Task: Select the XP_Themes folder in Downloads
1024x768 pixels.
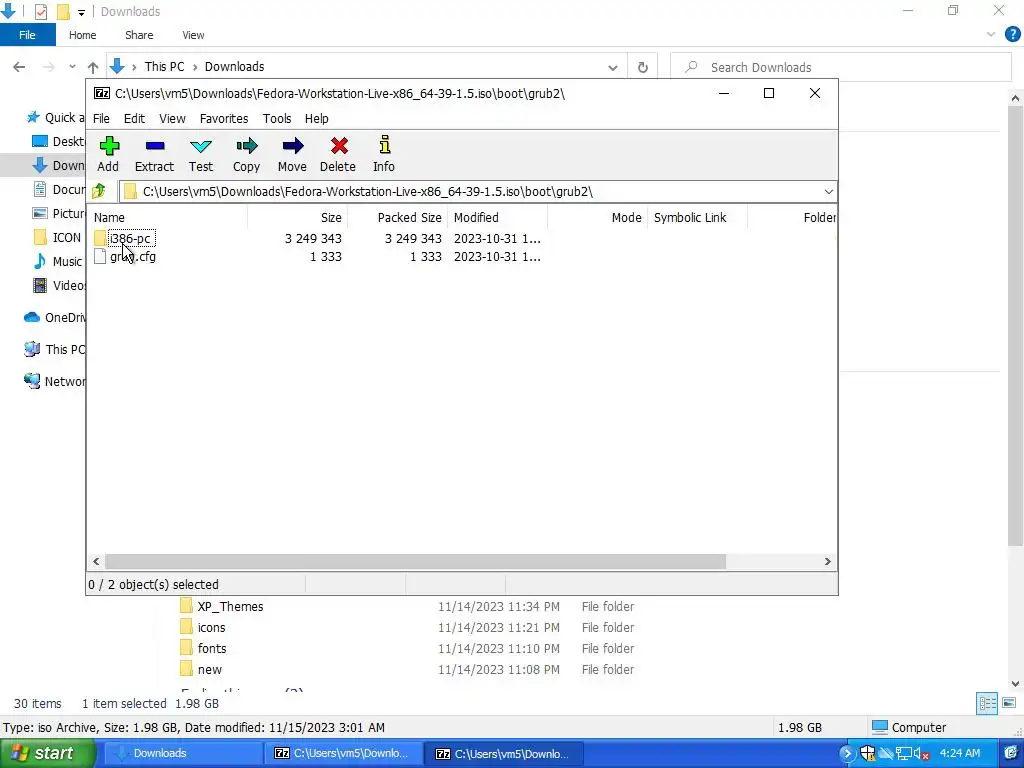Action: click(222, 606)
